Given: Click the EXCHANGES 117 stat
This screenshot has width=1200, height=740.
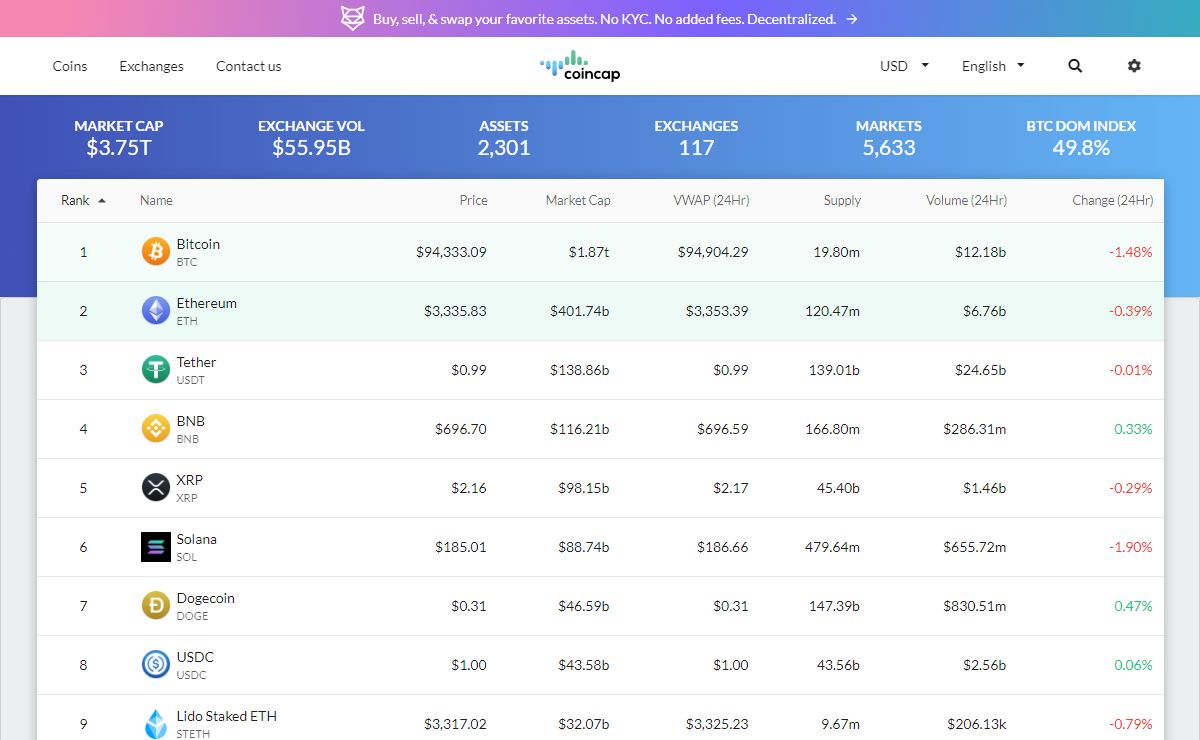Looking at the screenshot, I should pos(696,138).
